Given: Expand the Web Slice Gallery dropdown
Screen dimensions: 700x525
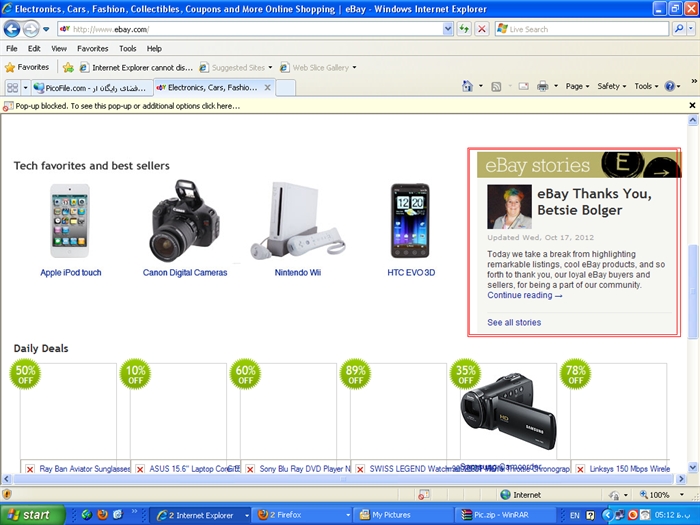Looking at the screenshot, I should coord(354,67).
